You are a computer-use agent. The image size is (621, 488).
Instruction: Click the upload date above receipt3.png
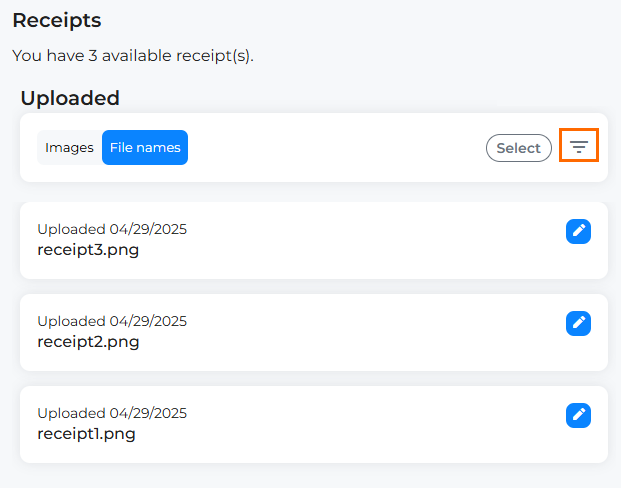pyautogui.click(x=112, y=229)
